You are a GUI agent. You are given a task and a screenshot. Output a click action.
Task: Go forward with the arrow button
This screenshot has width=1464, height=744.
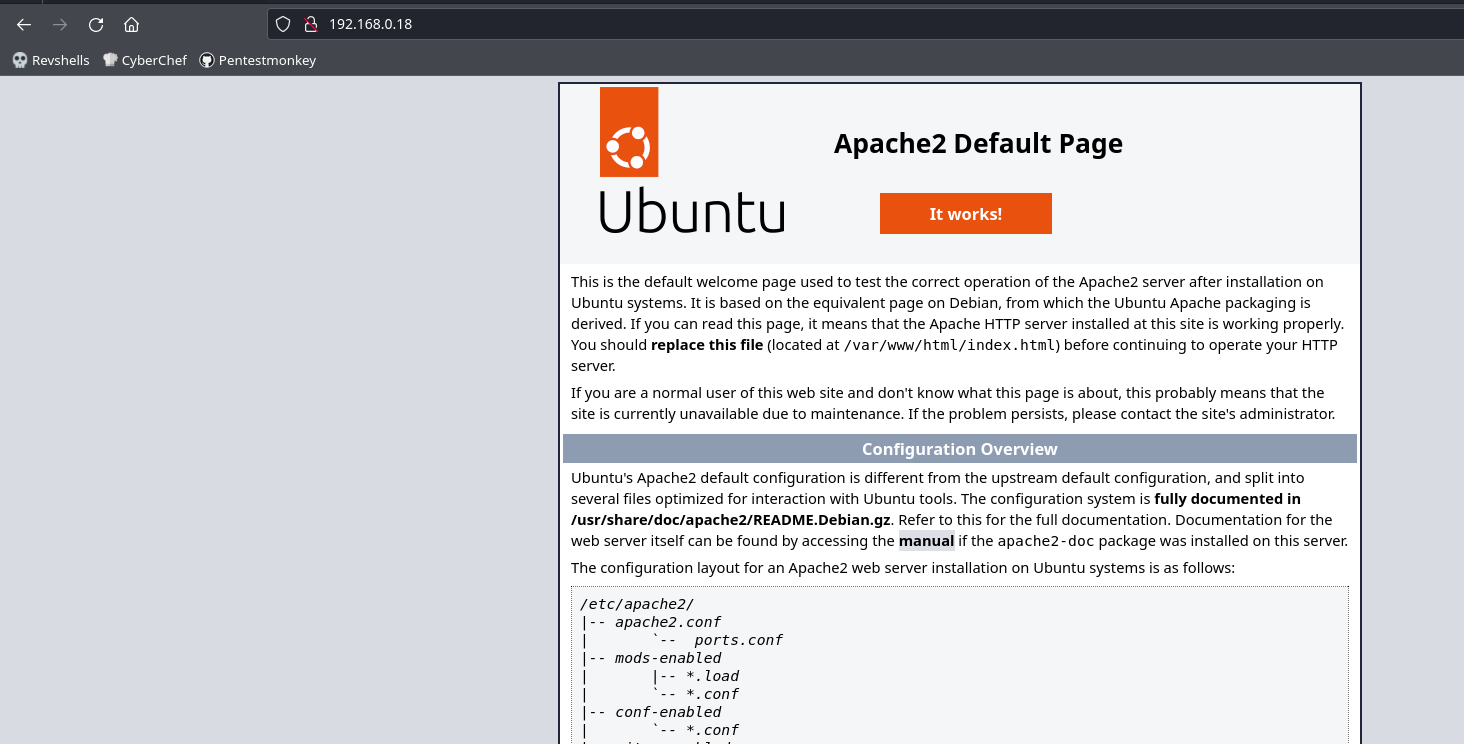point(60,24)
